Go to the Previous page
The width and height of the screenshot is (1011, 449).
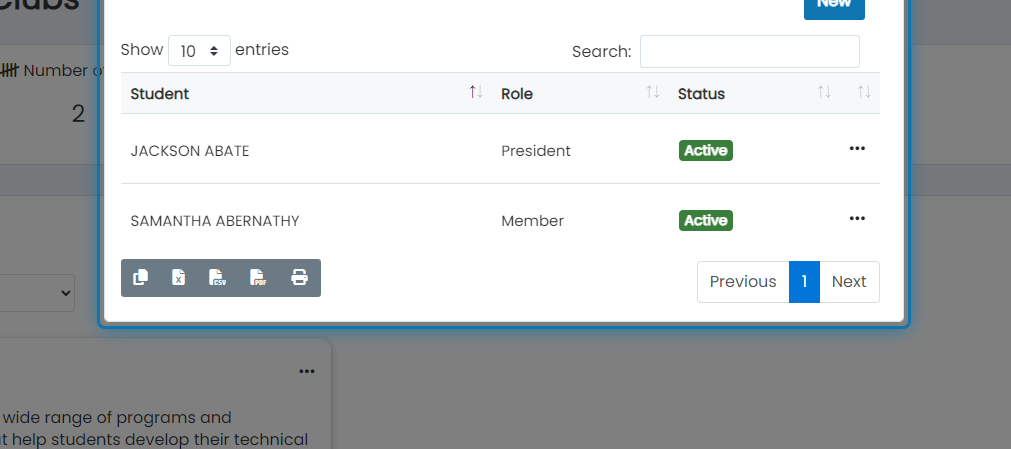pyautogui.click(x=743, y=282)
